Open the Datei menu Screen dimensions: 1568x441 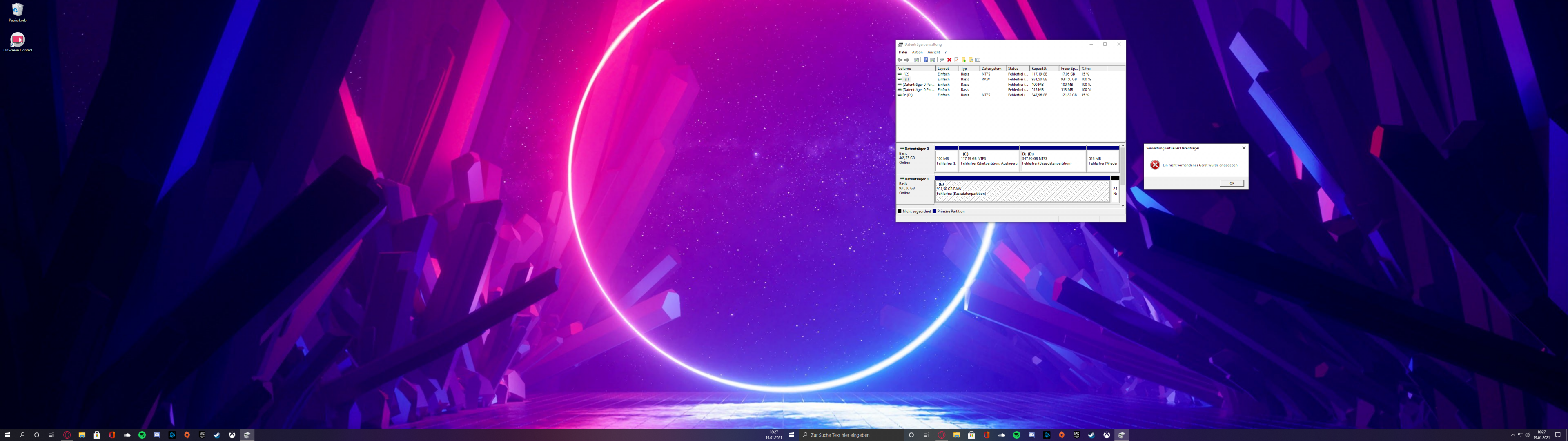[903, 52]
